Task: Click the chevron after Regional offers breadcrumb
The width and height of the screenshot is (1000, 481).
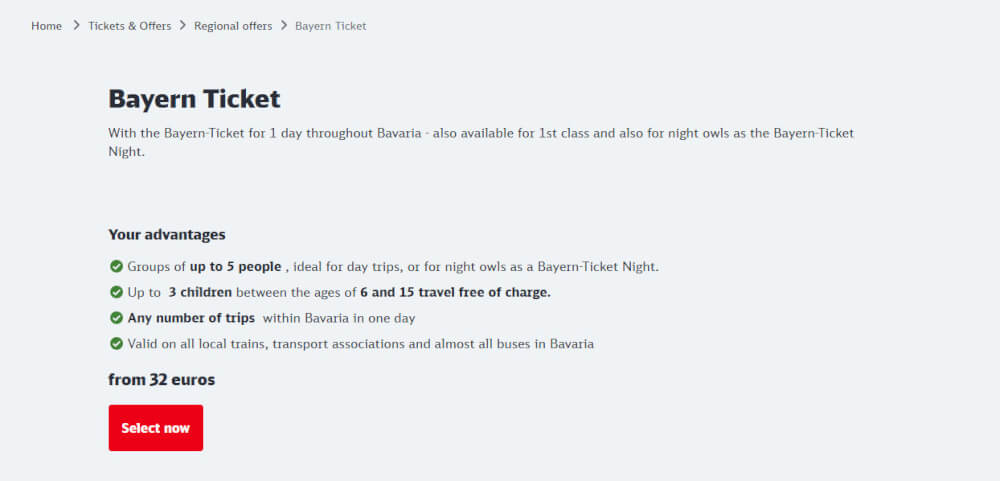Action: coord(284,26)
